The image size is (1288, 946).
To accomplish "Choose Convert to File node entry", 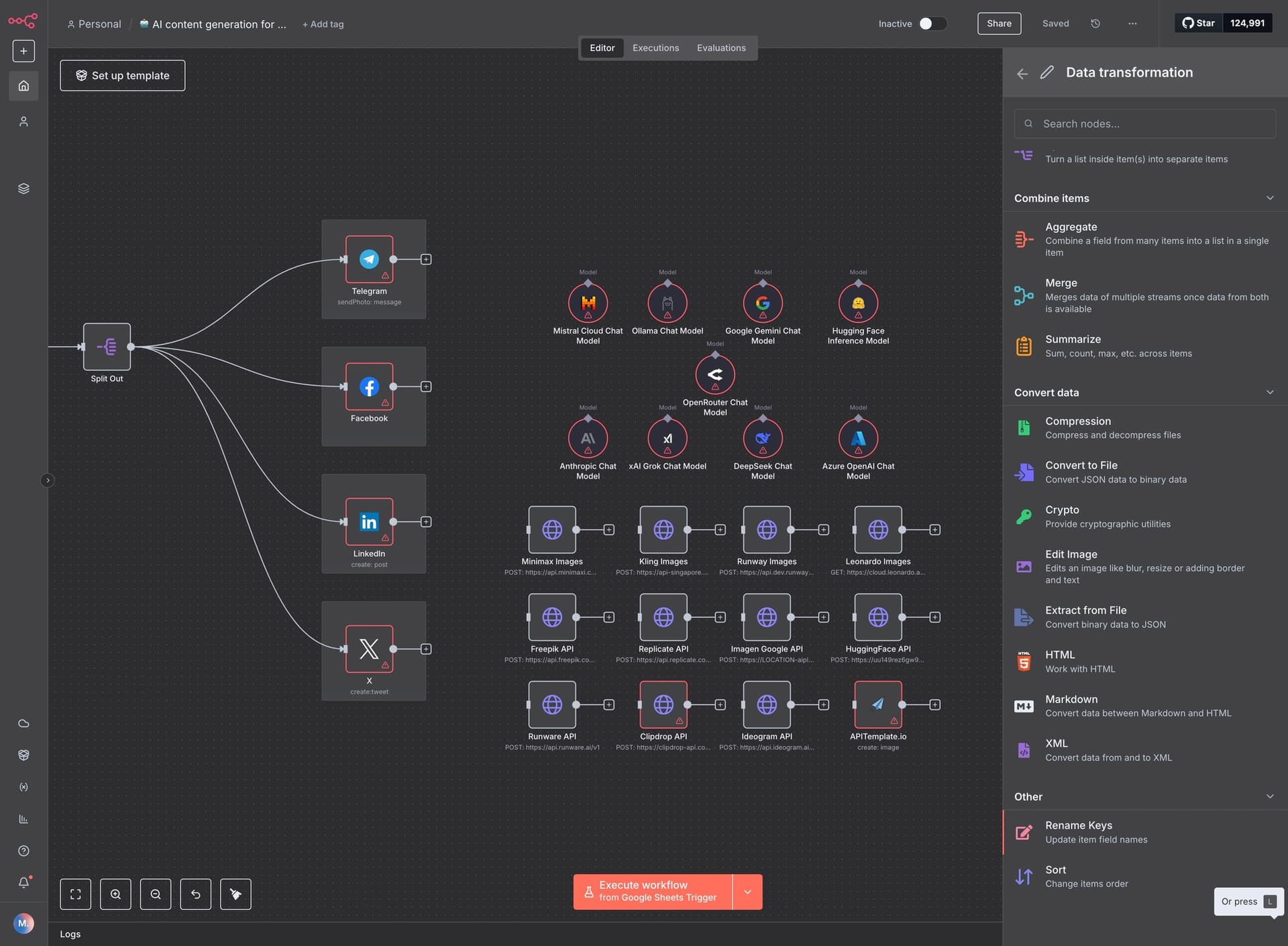I will 1145,472.
